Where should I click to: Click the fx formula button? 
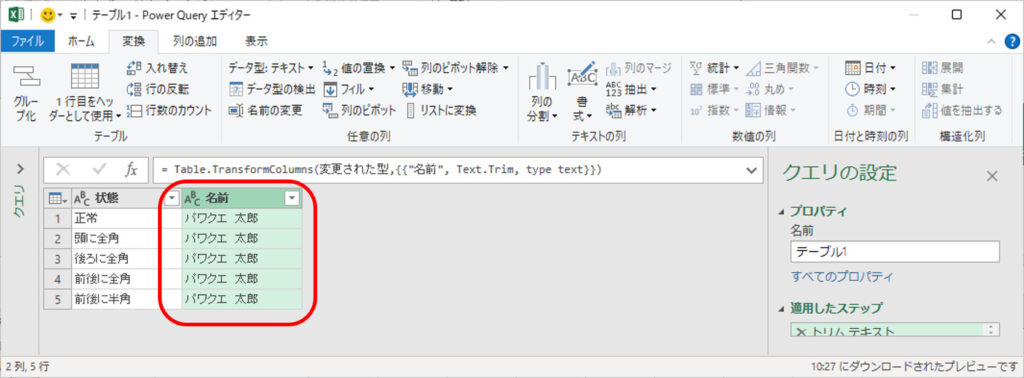pyautogui.click(x=131, y=170)
